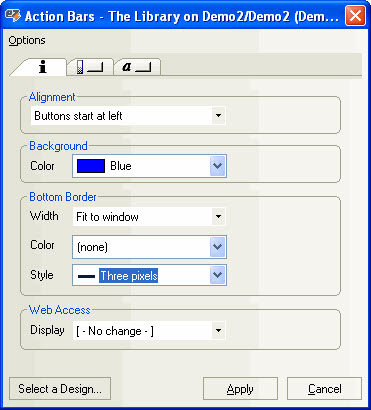Click the Buttons start at left field

tap(128, 116)
